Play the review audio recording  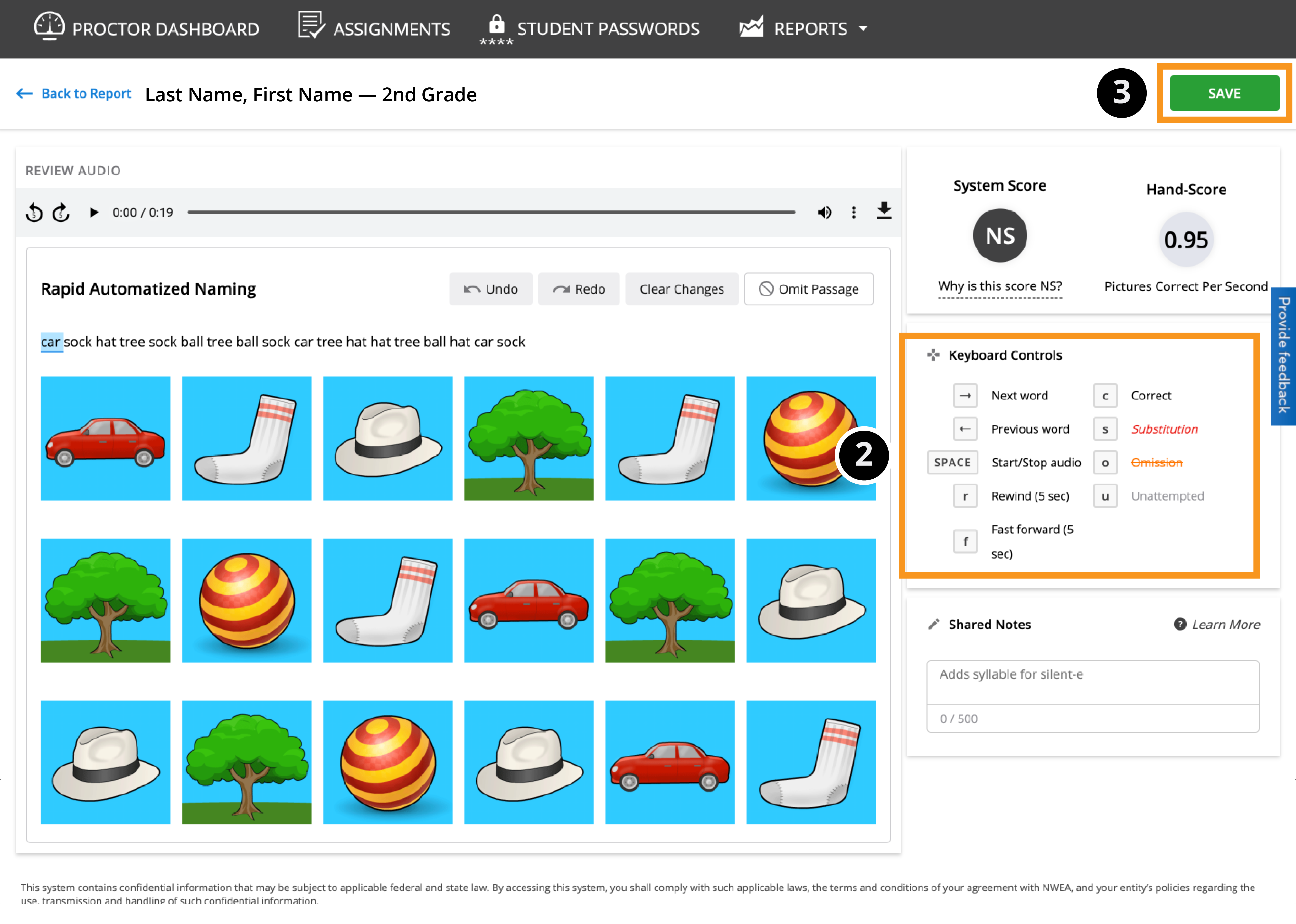[94, 212]
